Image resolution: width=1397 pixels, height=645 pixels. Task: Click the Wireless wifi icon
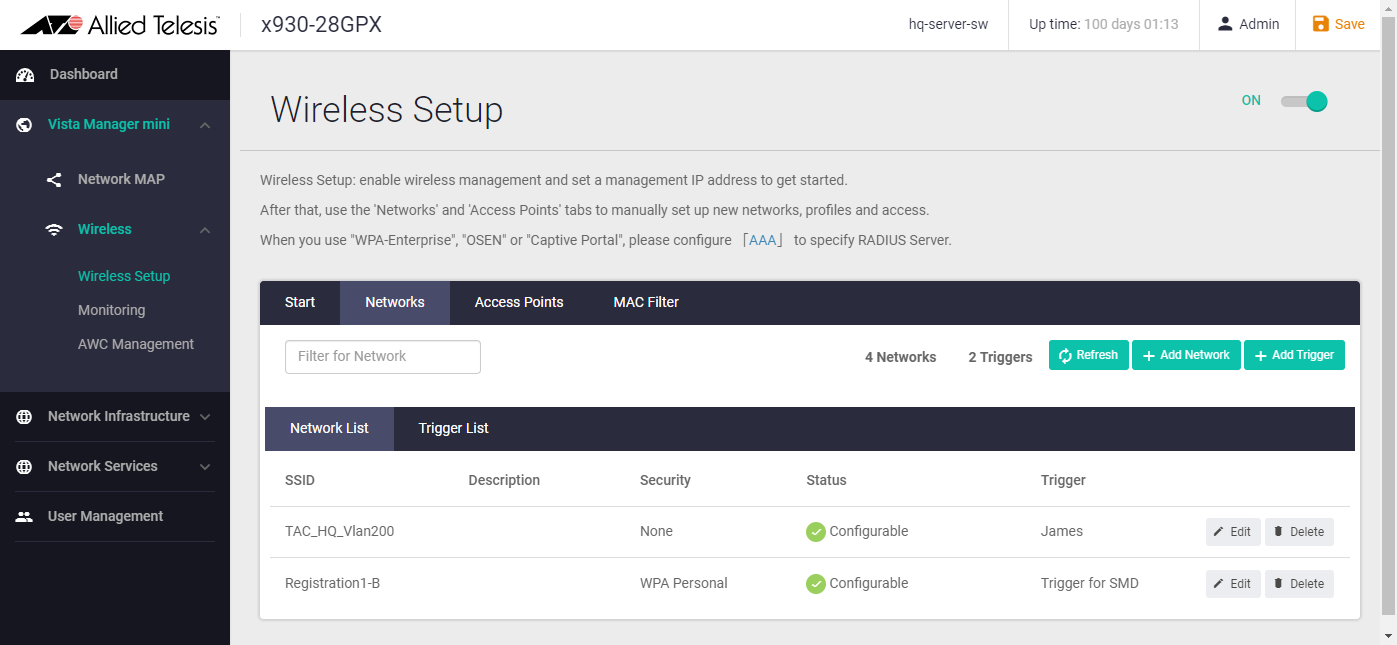click(x=55, y=230)
